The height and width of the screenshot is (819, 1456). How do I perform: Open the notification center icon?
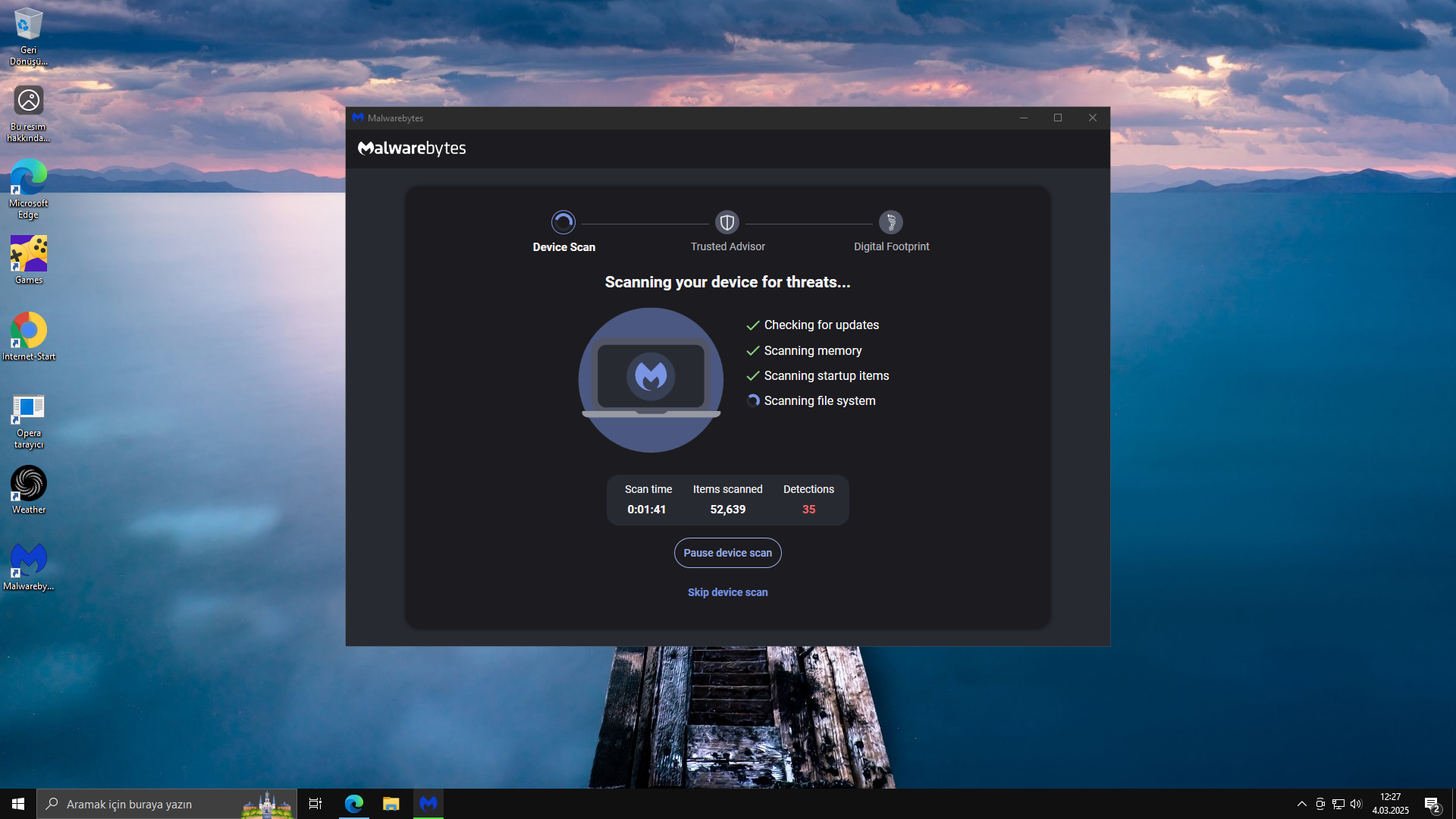pyautogui.click(x=1432, y=804)
